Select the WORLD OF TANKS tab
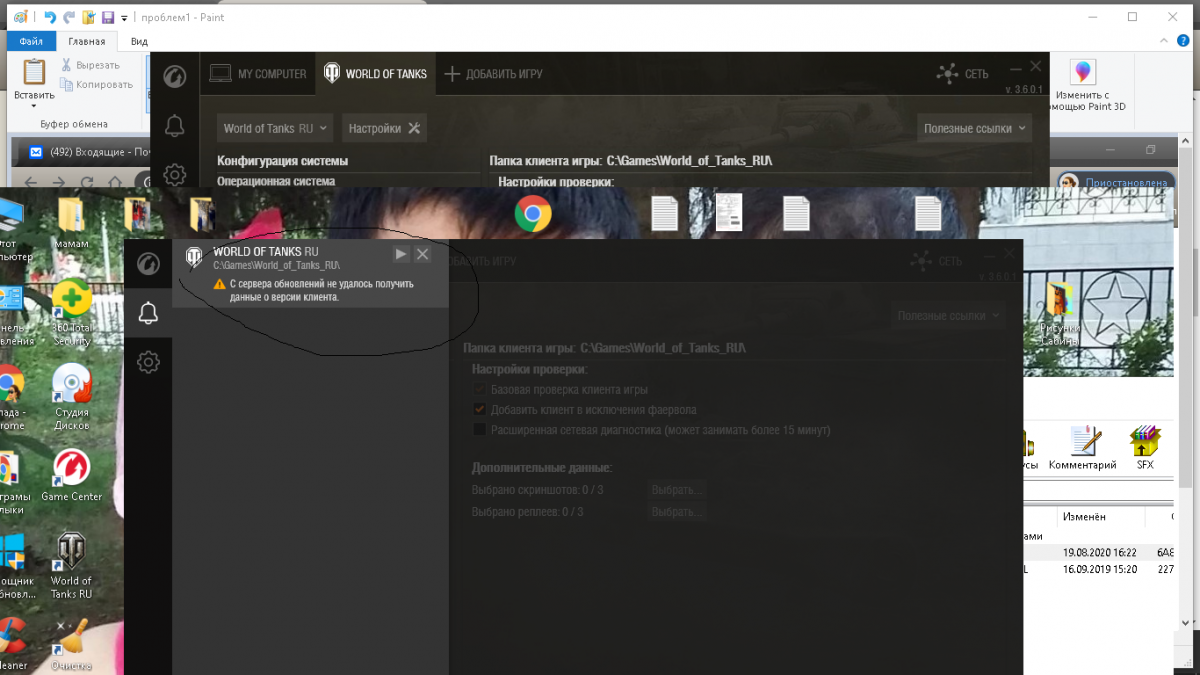This screenshot has height=675, width=1200. 375,74
